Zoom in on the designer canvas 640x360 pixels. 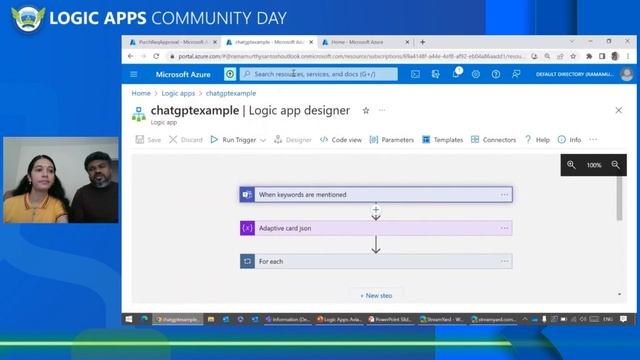point(571,165)
